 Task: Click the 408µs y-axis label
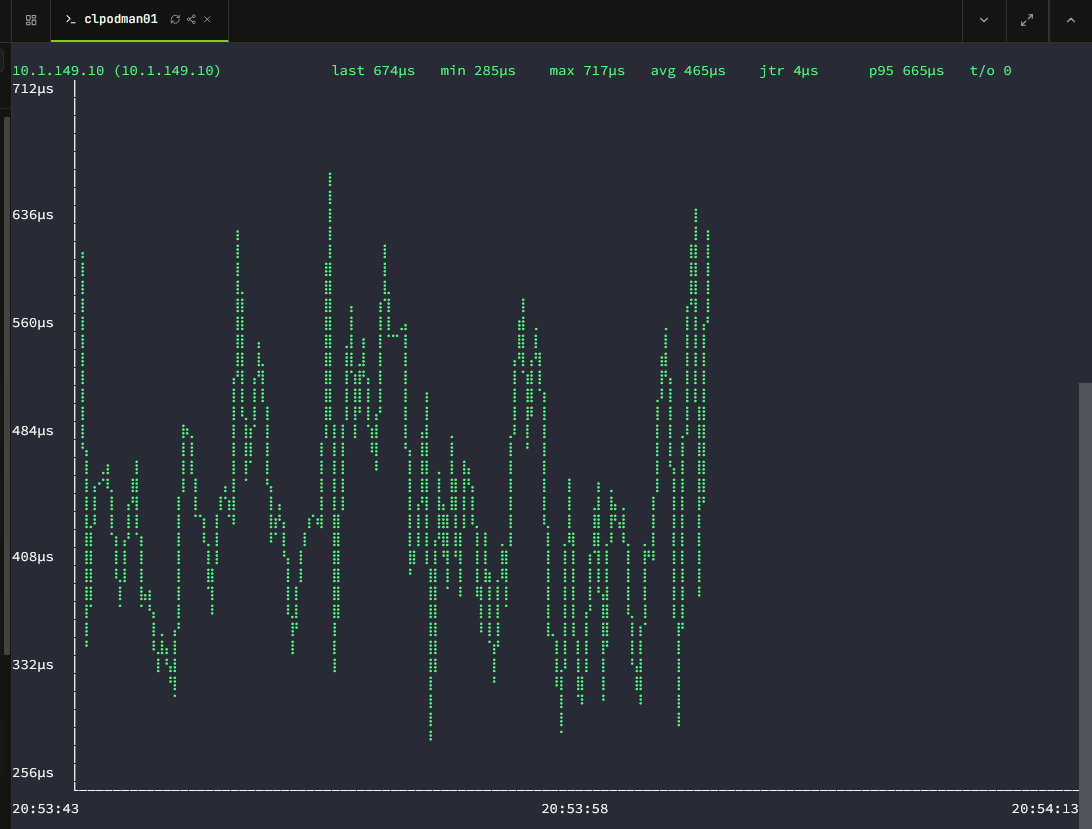point(33,557)
